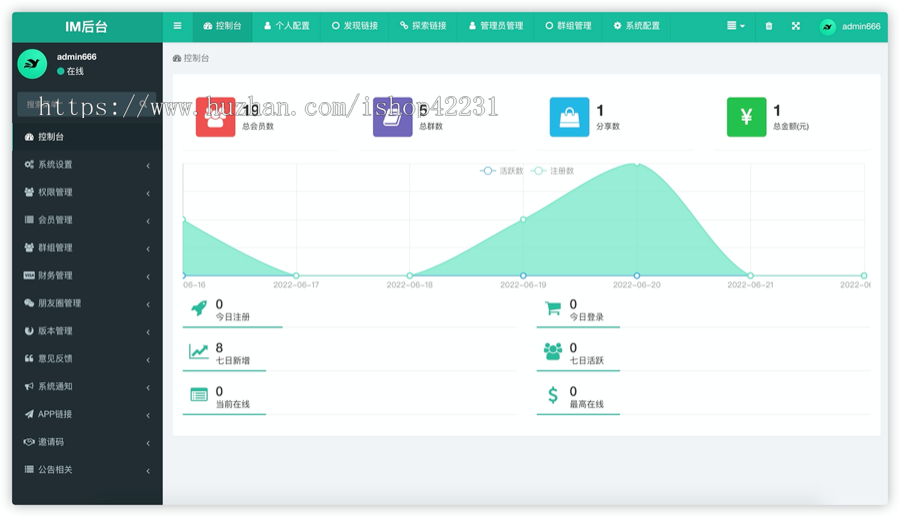Click the chart peak point at 2022-06-20

coord(637,164)
